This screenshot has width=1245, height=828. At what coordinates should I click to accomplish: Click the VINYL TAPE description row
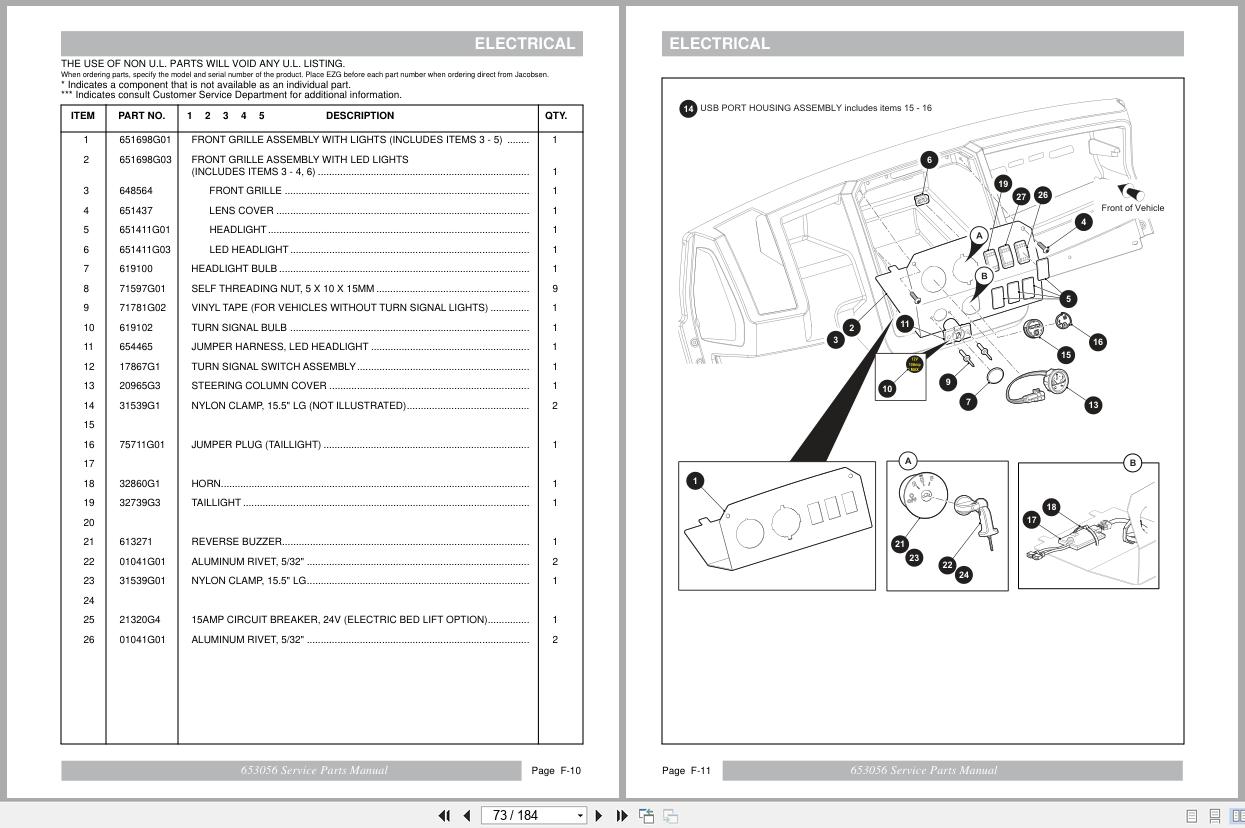click(x=360, y=308)
